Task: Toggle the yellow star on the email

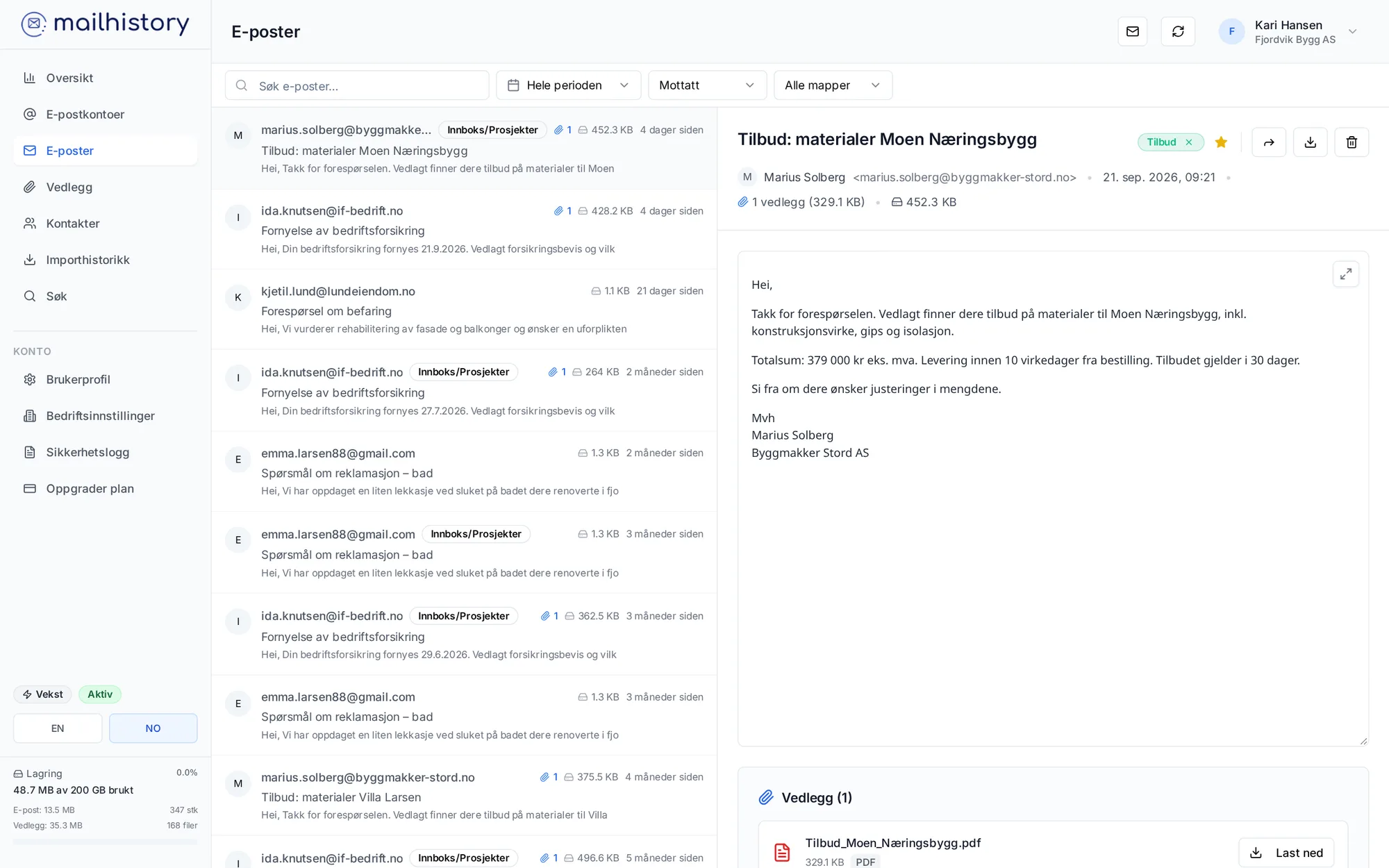Action: (x=1221, y=142)
